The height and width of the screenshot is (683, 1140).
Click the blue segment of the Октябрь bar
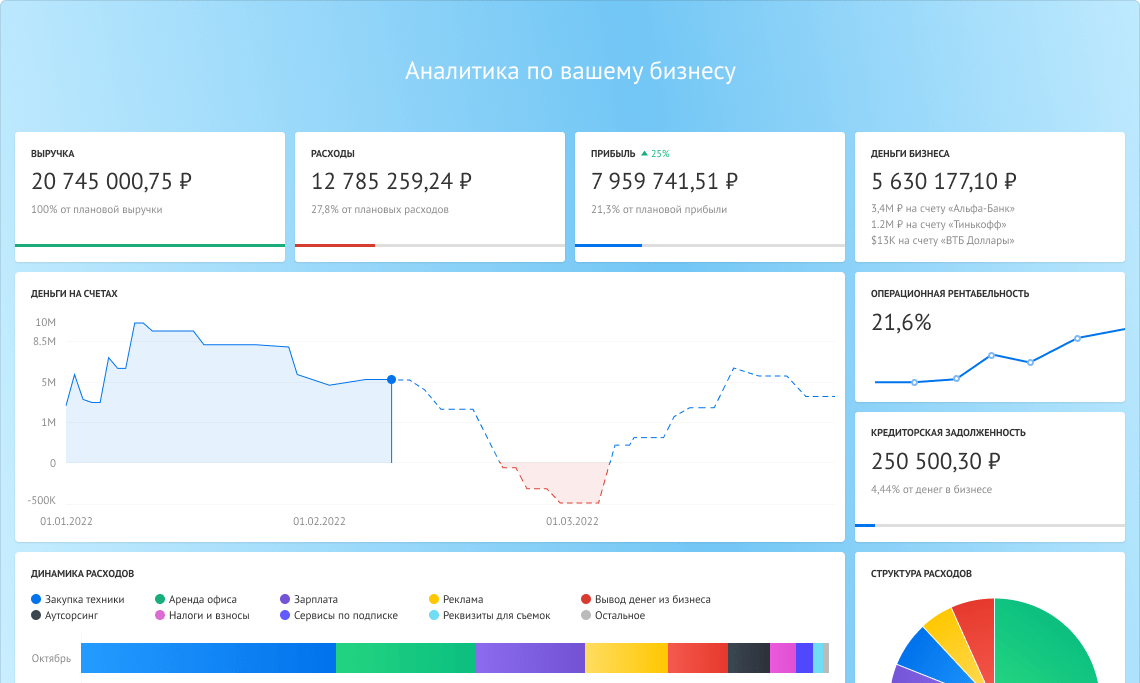pyautogui.click(x=209, y=658)
